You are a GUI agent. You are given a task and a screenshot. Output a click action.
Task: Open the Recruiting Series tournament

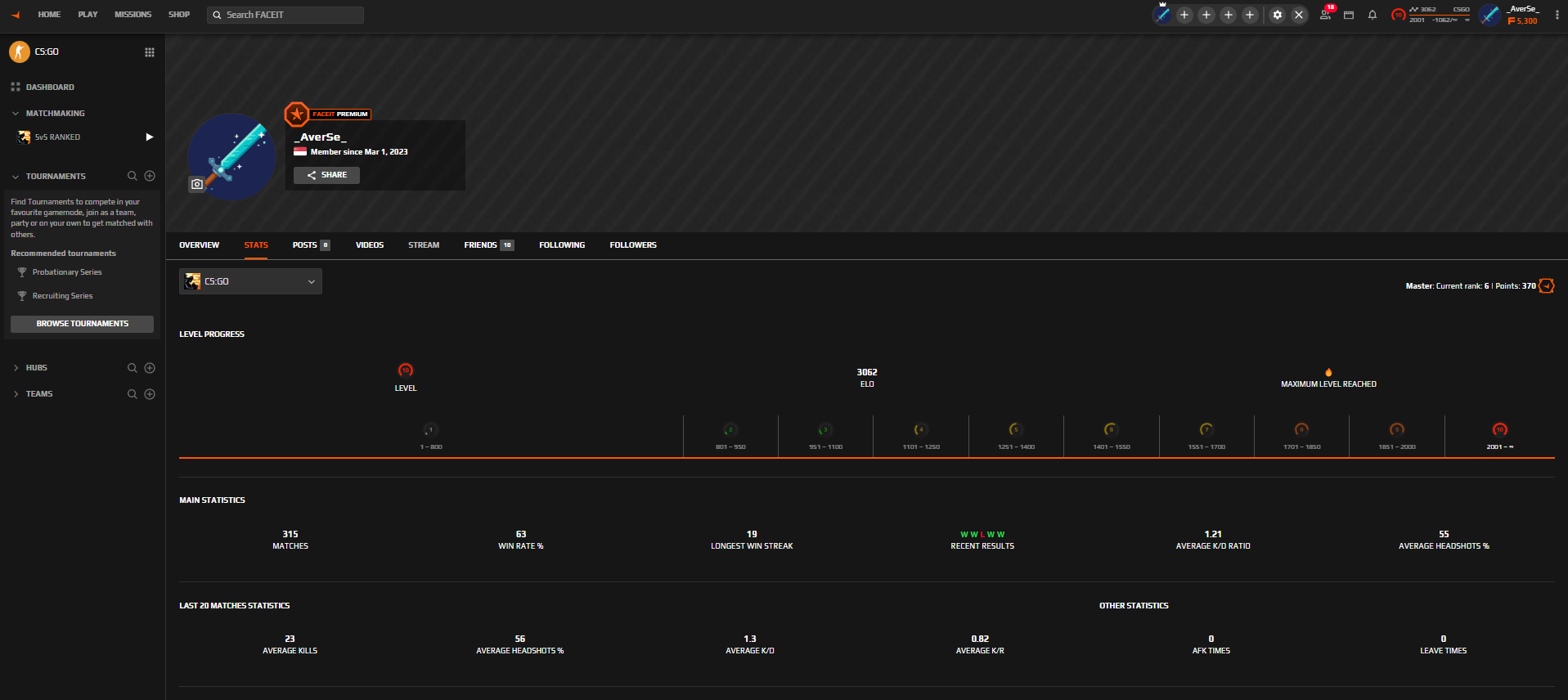(62, 296)
